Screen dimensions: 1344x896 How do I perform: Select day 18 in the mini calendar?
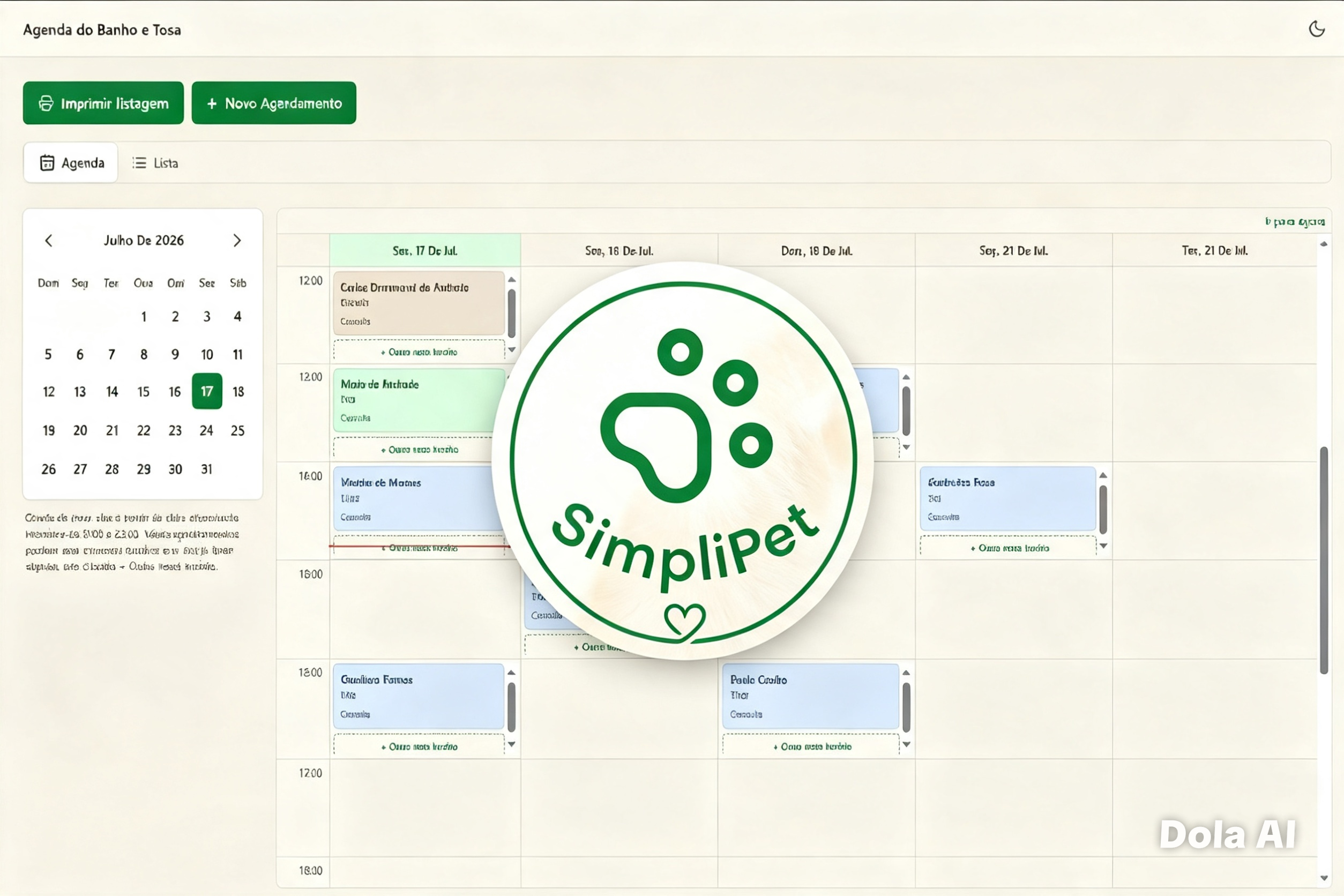tap(238, 392)
